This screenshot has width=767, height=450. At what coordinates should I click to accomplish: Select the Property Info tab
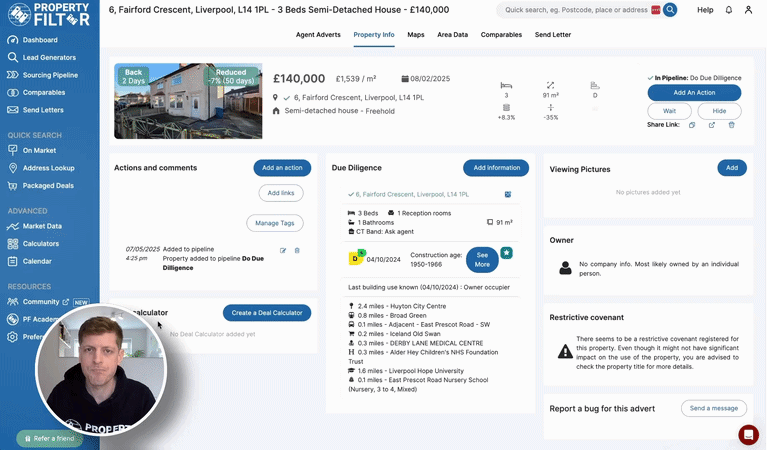[x=374, y=35]
